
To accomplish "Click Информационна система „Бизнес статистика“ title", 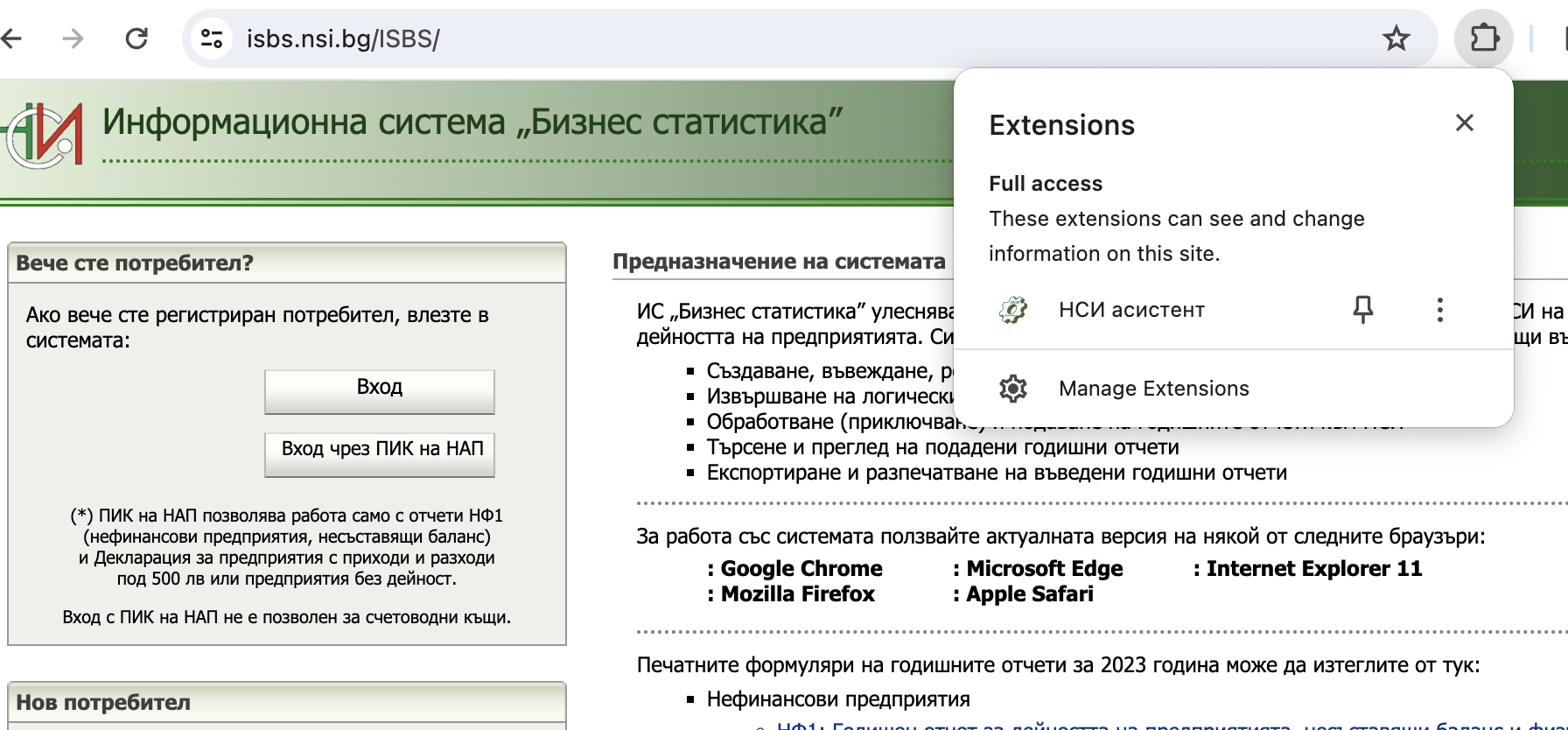I will click(x=472, y=123).
